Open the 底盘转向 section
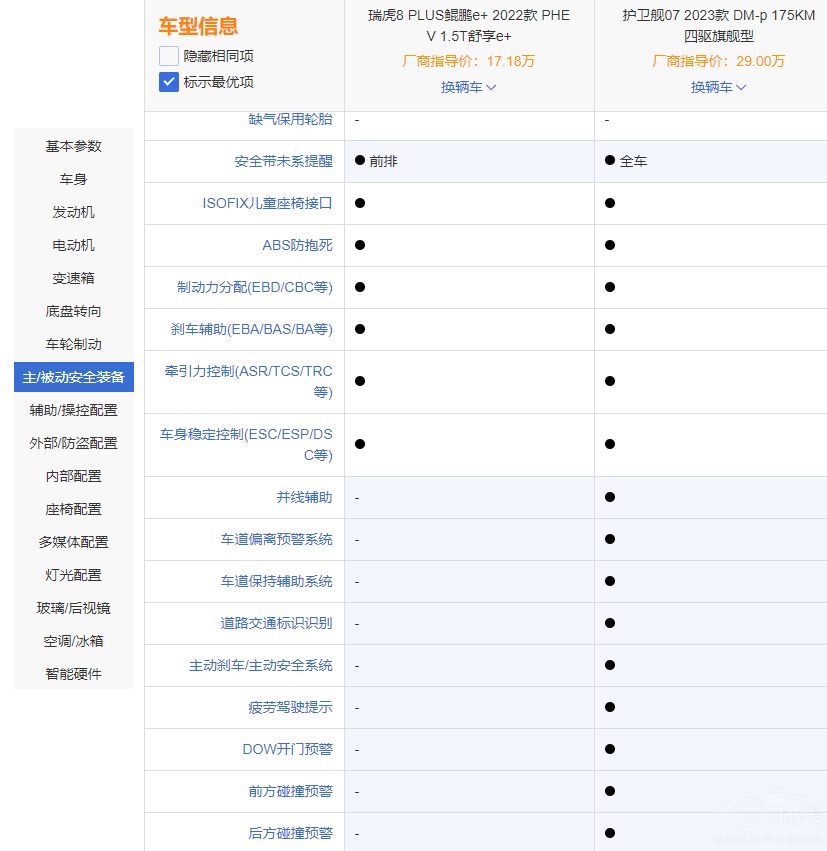This screenshot has height=851, width=827. click(72, 311)
